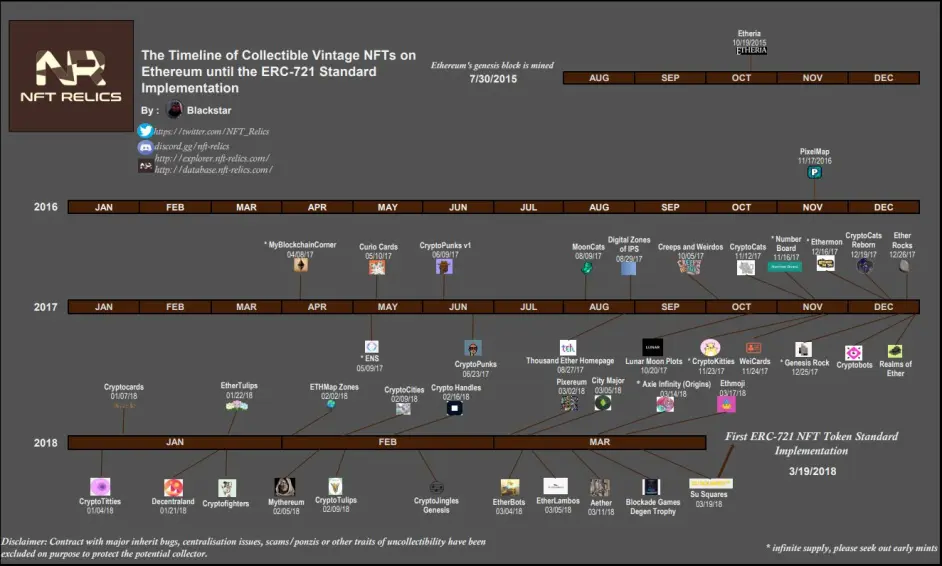Select OCT on the 2015 timeline
942x566 pixels.
pyautogui.click(x=741, y=78)
